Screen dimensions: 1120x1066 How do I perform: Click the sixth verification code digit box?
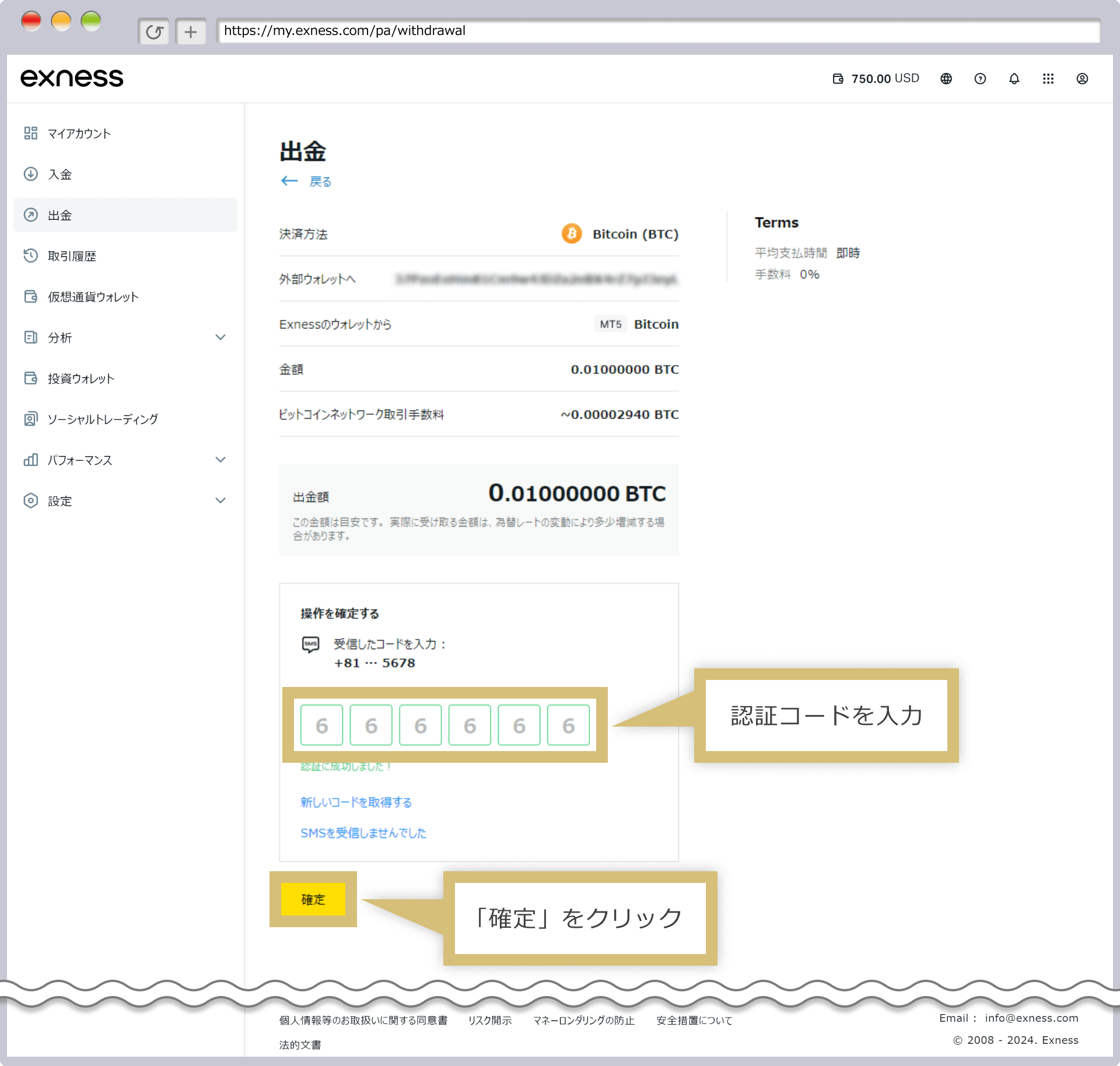click(568, 725)
